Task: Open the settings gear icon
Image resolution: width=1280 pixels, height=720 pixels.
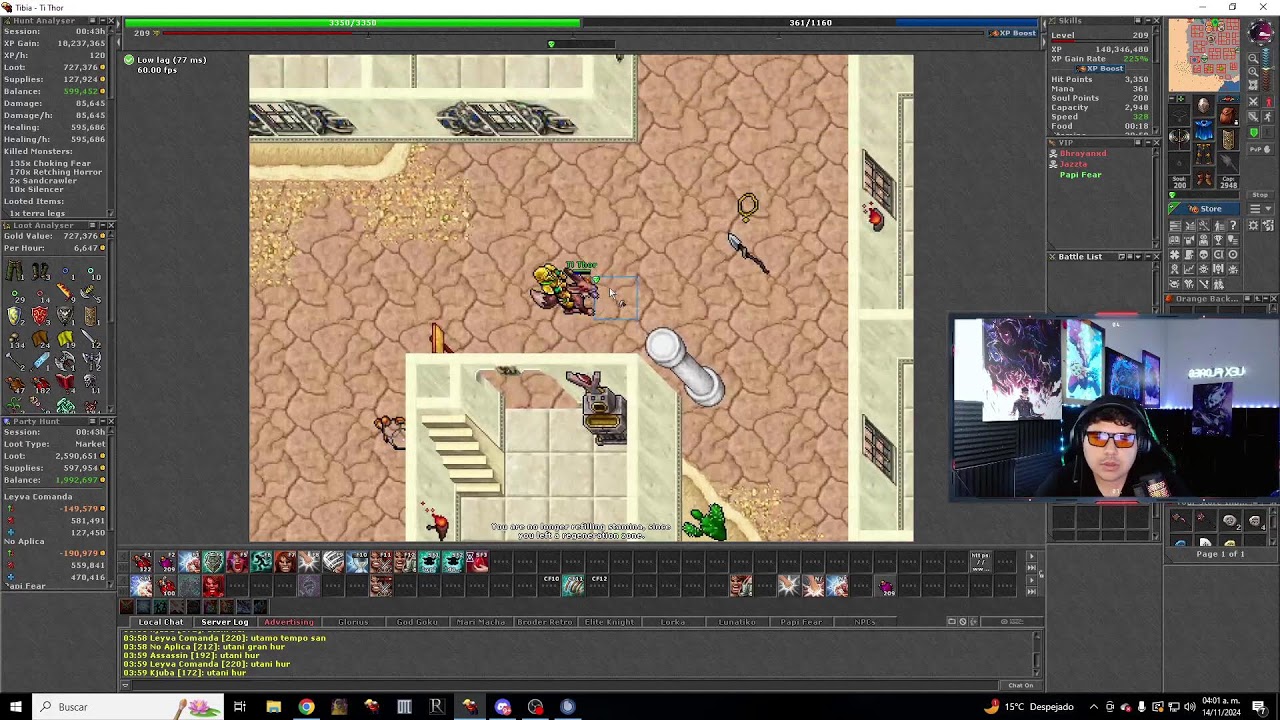Action: pos(1253,225)
